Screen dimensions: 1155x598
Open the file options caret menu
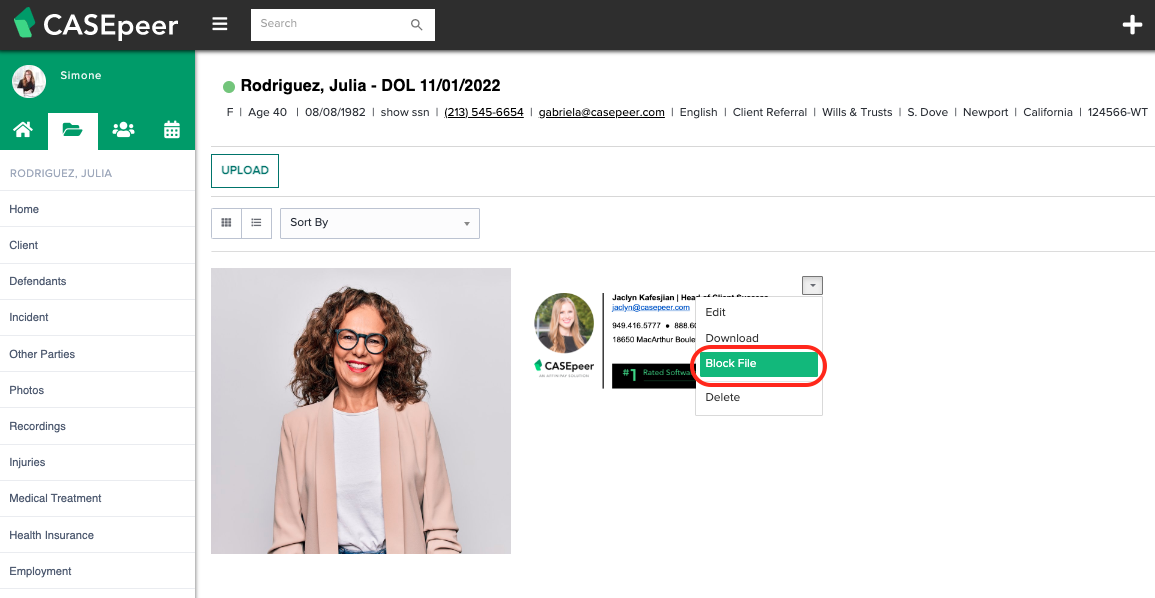pos(812,285)
